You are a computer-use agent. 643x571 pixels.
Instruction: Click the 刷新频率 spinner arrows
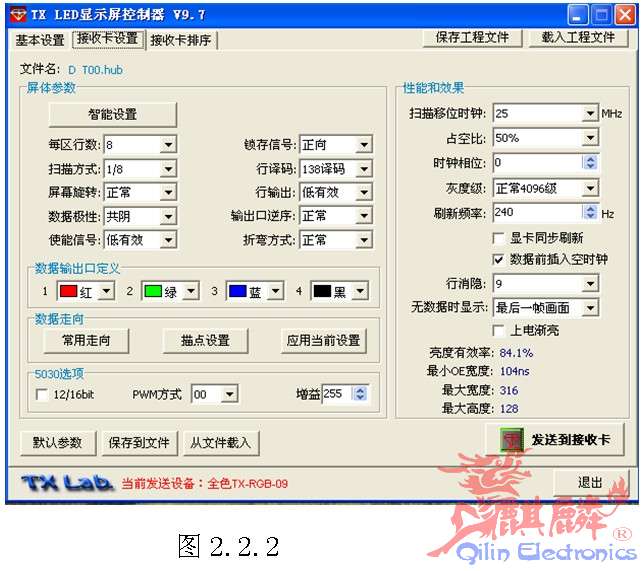click(x=590, y=212)
